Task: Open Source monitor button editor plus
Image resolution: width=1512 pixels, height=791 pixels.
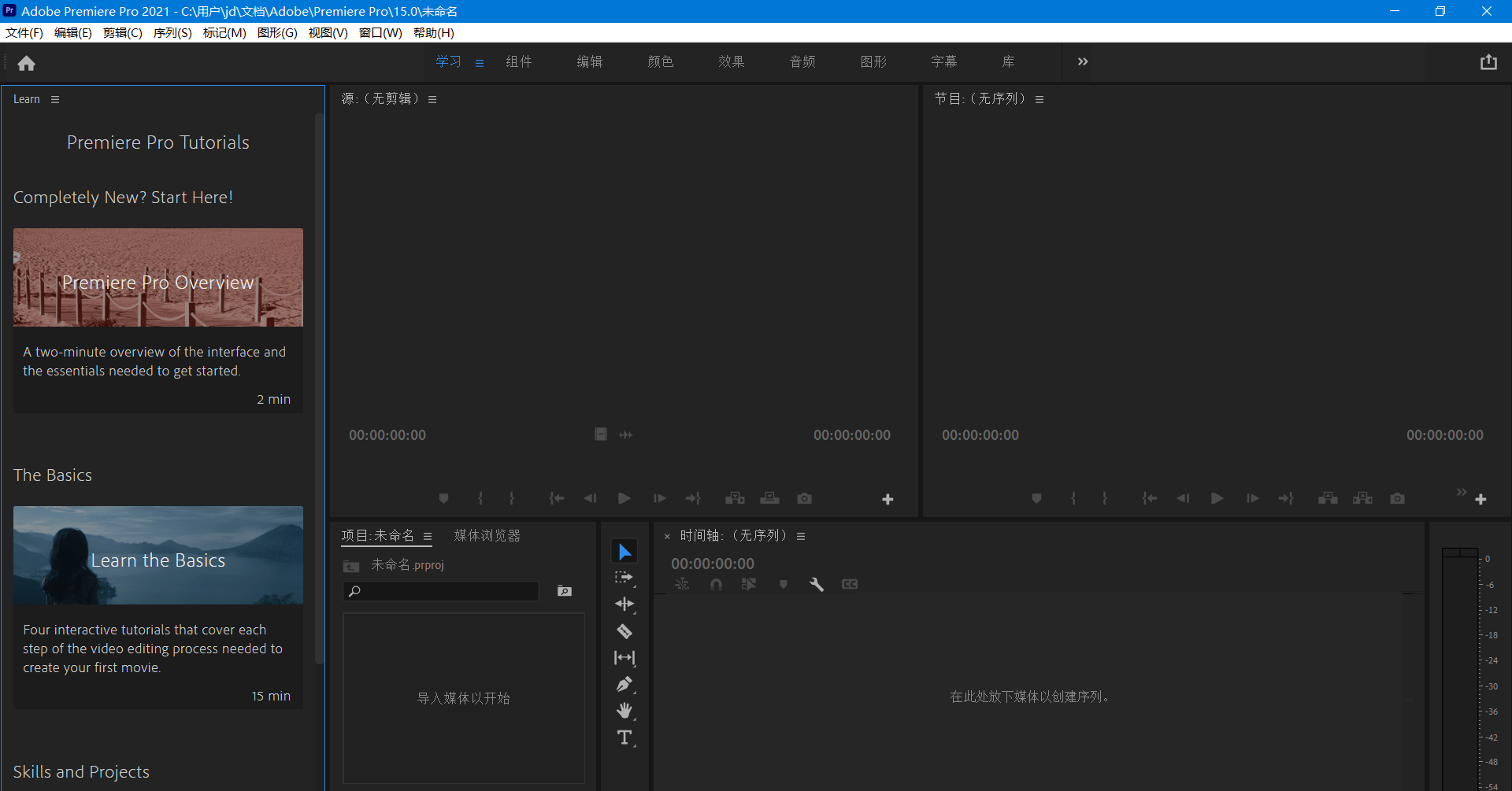Action: 888,499
